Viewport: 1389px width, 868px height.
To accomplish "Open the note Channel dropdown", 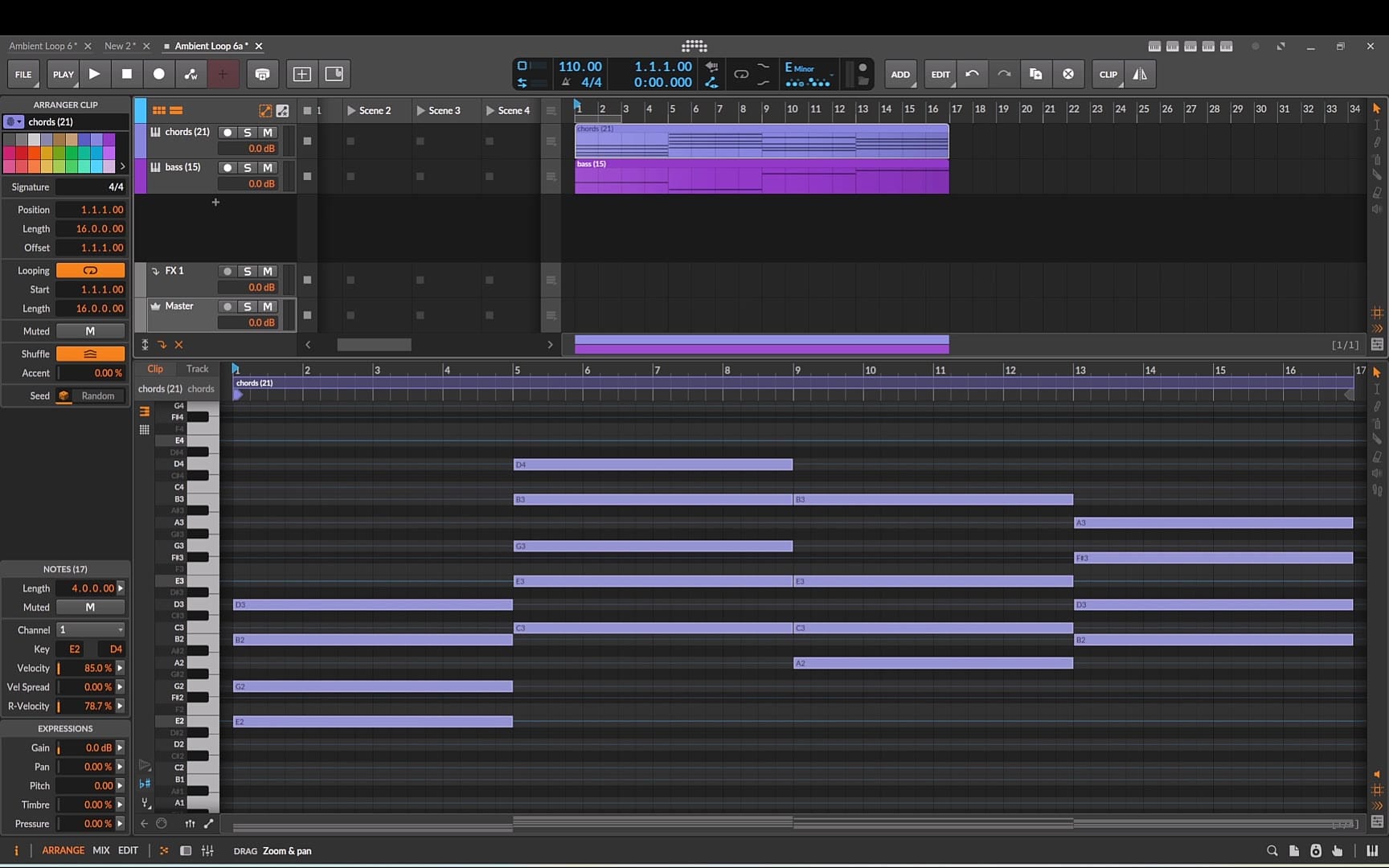I will pos(90,630).
